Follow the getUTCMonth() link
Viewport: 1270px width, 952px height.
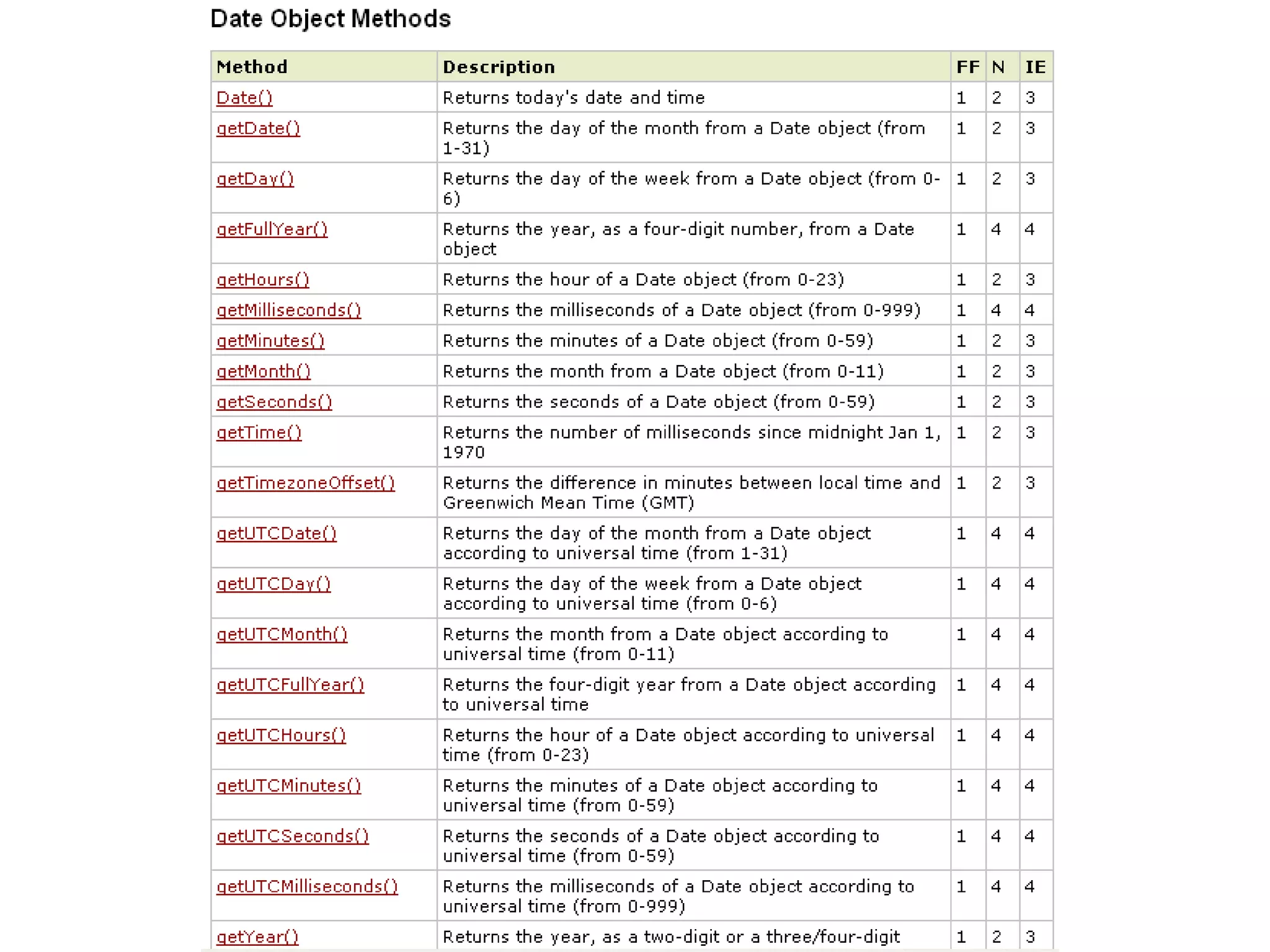coord(282,635)
